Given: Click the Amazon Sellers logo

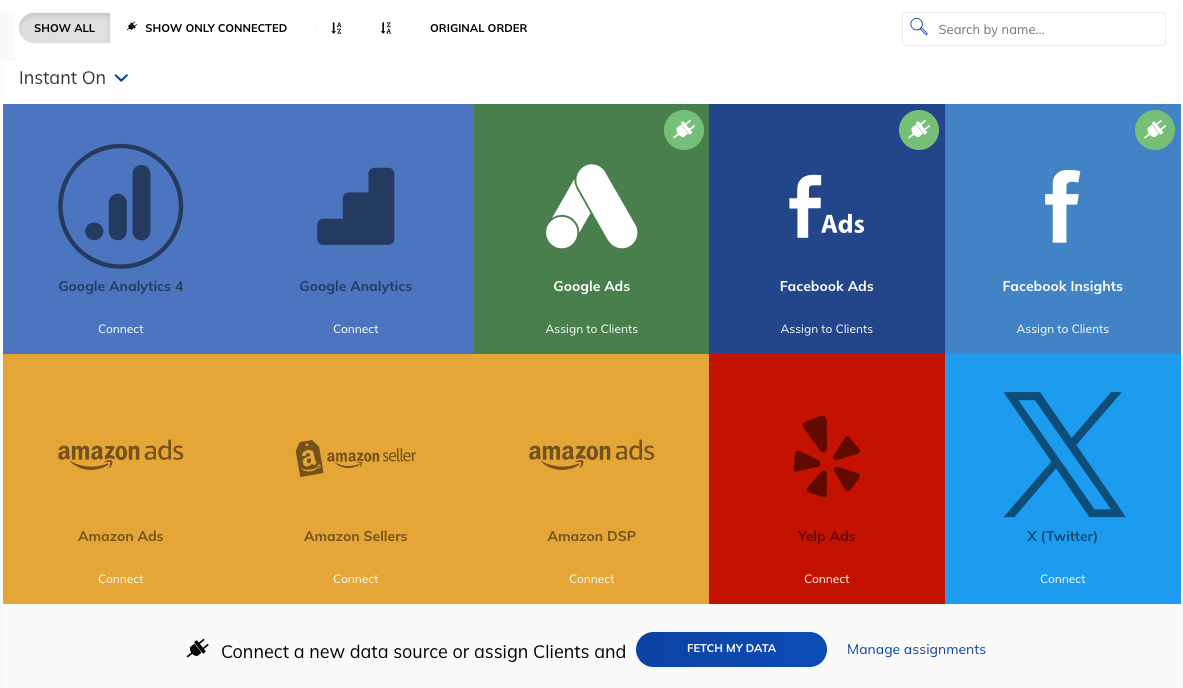Looking at the screenshot, I should (x=355, y=456).
